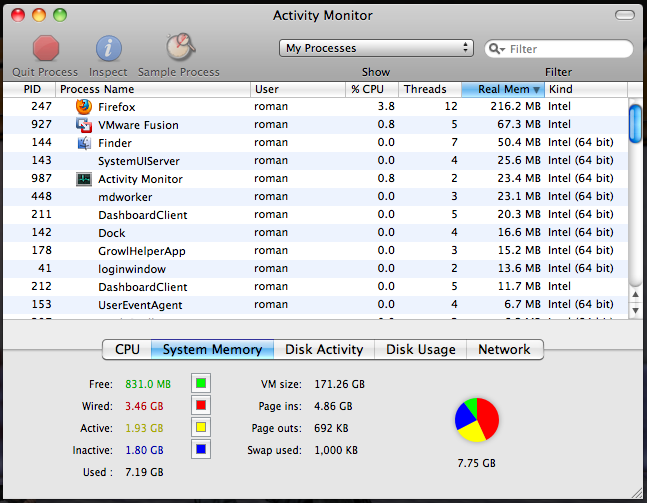Toggle the Real Mem sort arrow

(536, 90)
